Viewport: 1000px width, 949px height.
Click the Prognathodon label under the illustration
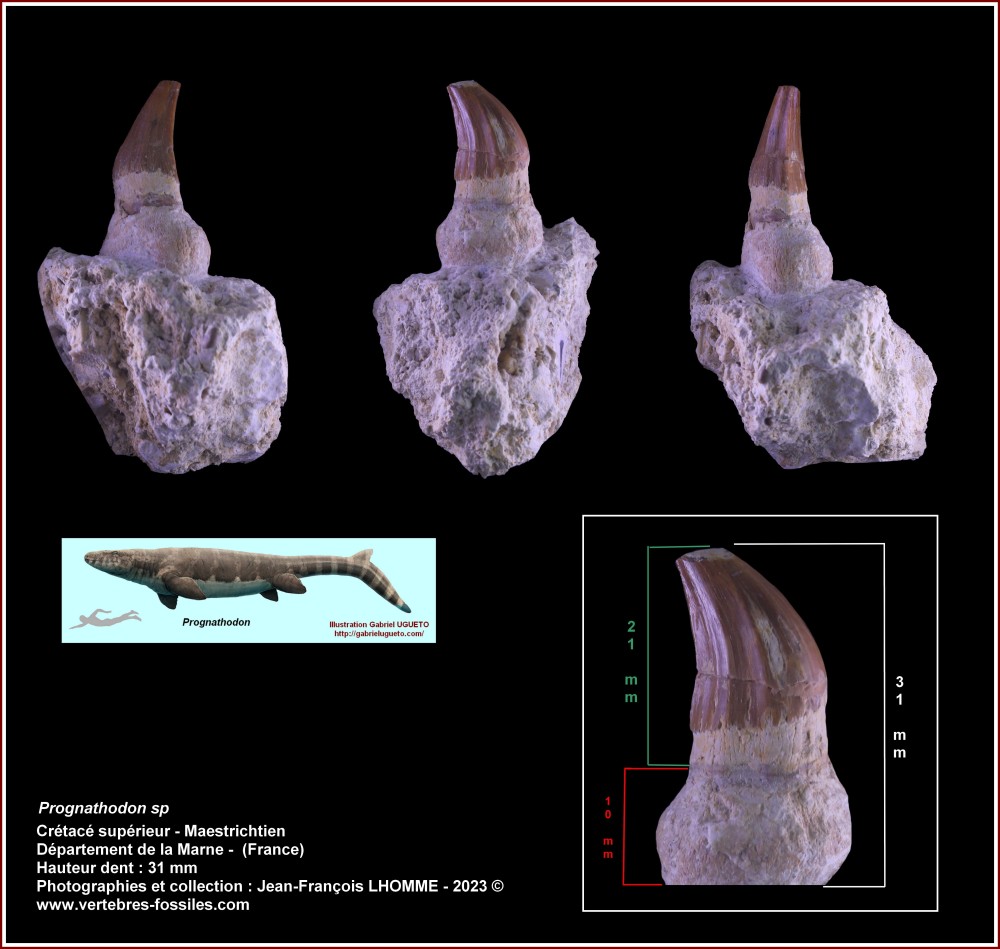coord(216,621)
